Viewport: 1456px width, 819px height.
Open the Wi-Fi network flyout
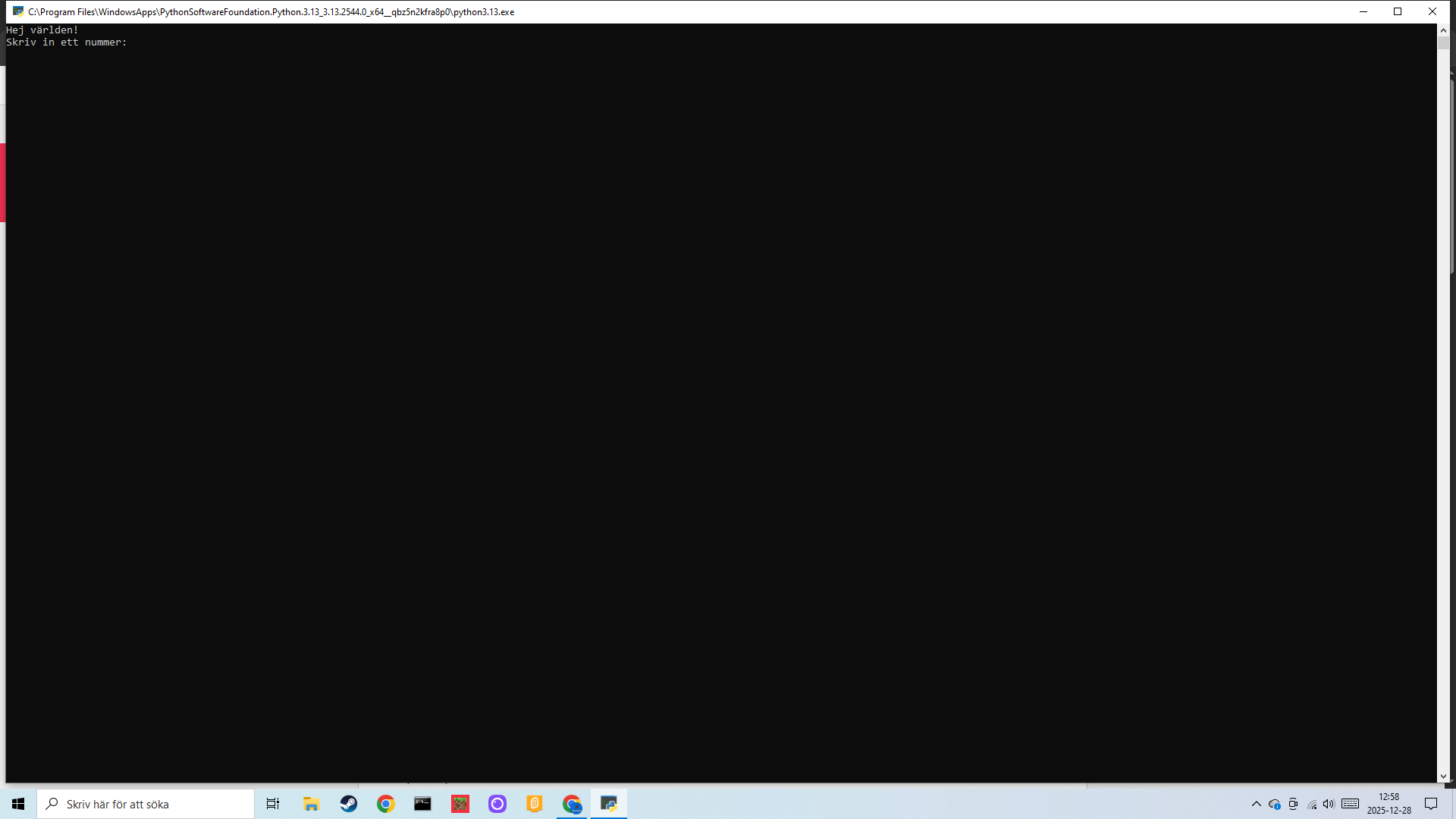click(x=1312, y=805)
